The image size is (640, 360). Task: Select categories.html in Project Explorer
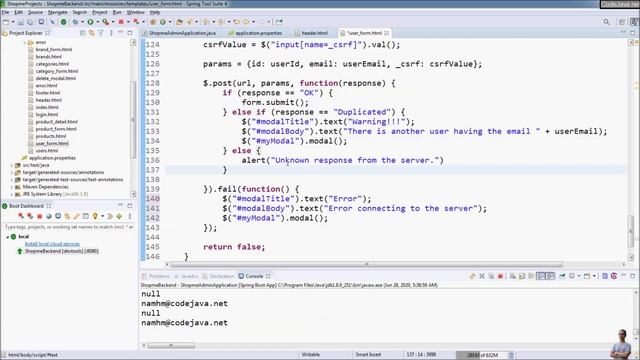(52, 64)
